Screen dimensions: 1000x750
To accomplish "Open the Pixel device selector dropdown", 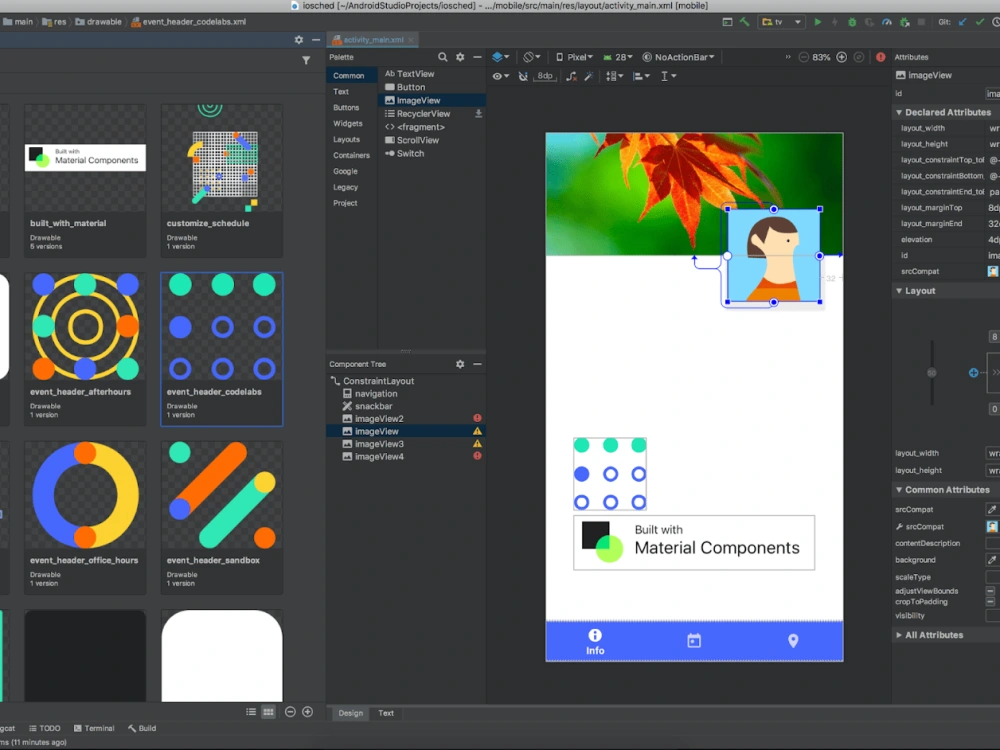I will [x=575, y=57].
